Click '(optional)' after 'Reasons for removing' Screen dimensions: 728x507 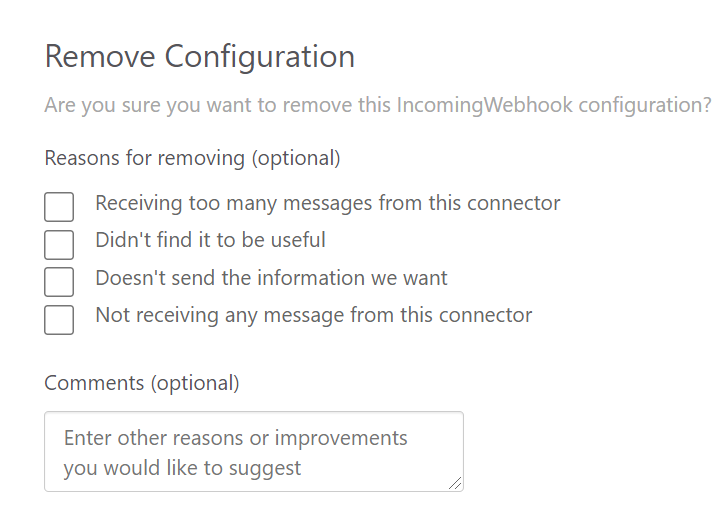(296, 158)
